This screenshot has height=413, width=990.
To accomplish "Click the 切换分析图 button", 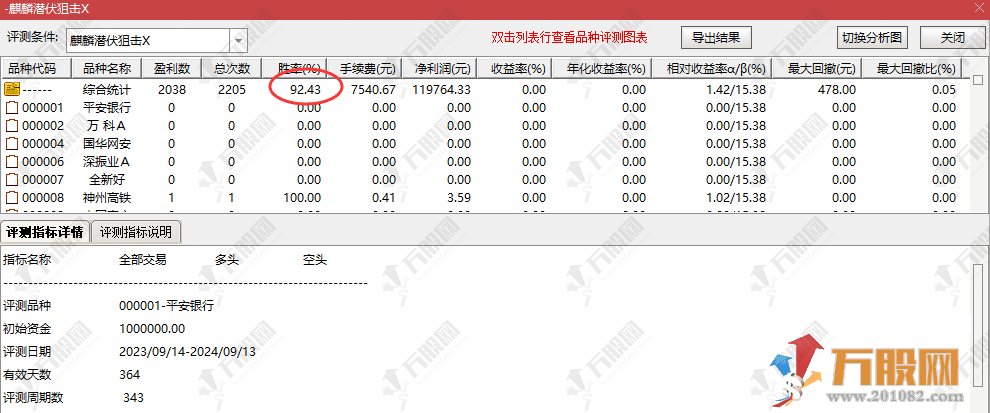I will (x=872, y=39).
